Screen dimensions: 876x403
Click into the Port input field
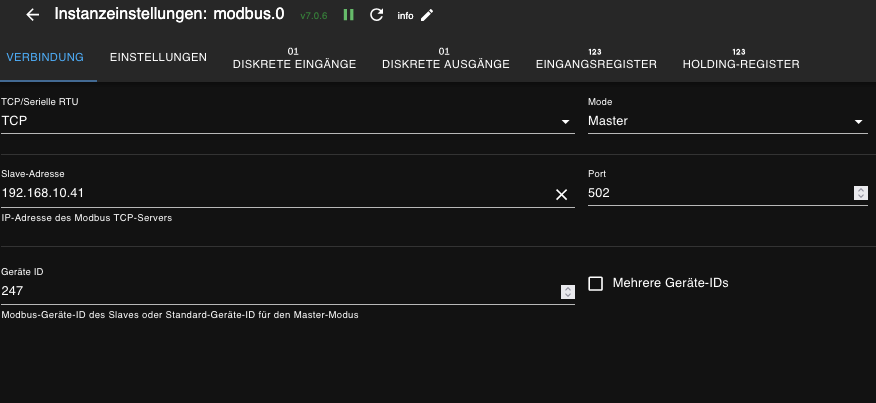point(715,193)
